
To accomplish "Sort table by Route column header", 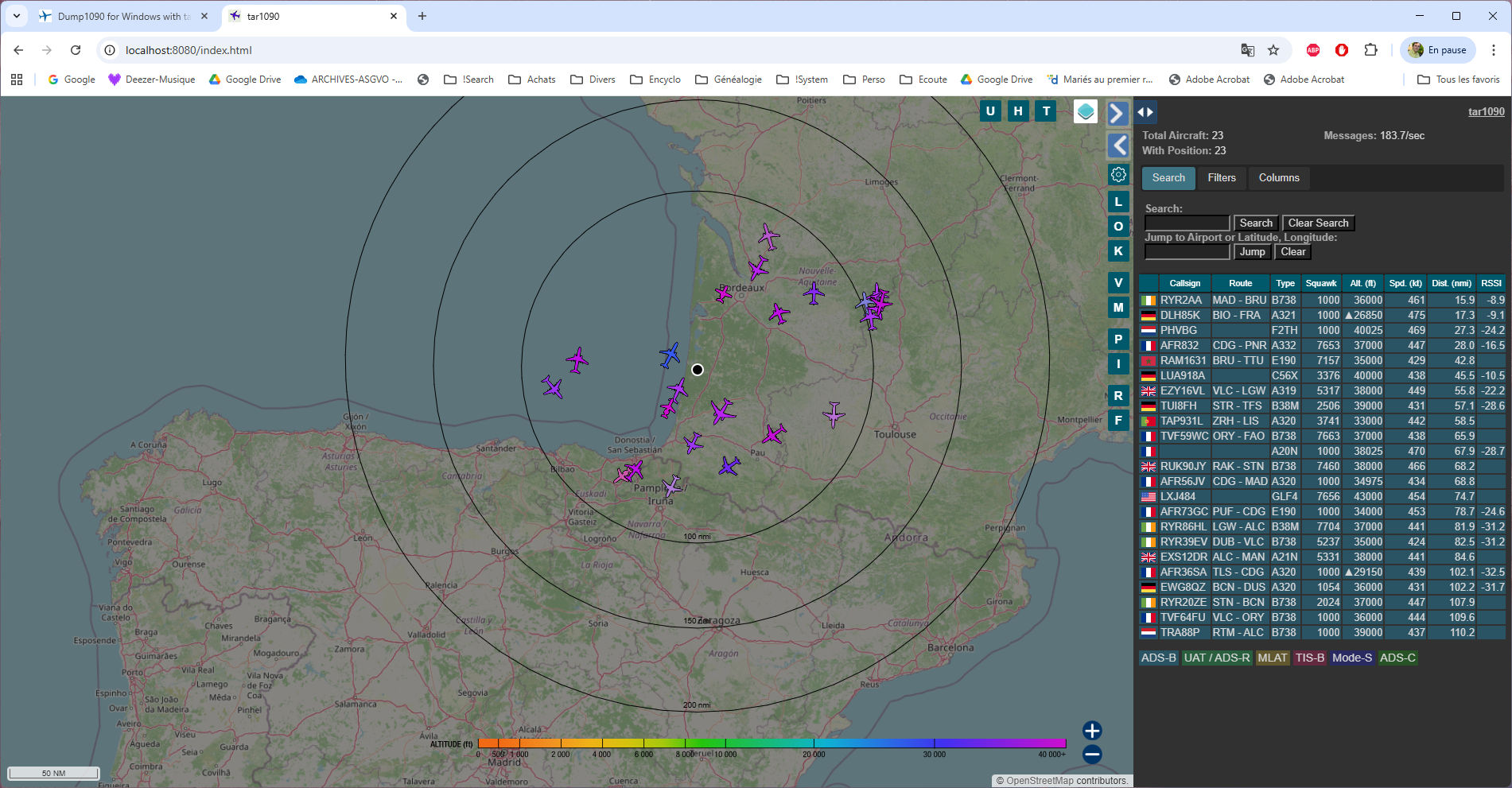I will coord(1240,284).
